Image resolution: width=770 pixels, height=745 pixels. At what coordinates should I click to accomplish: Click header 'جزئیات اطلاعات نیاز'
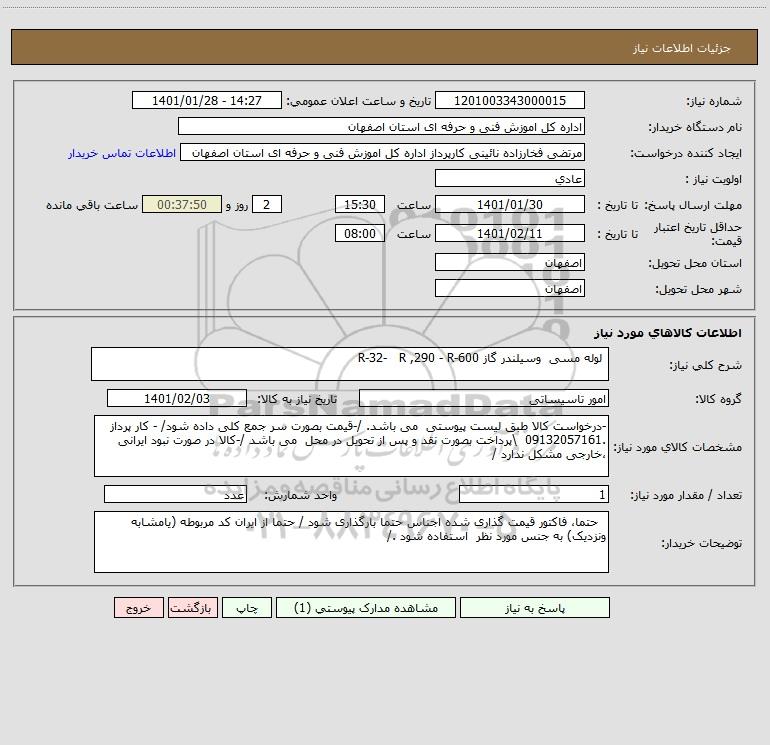pyautogui.click(x=682, y=48)
